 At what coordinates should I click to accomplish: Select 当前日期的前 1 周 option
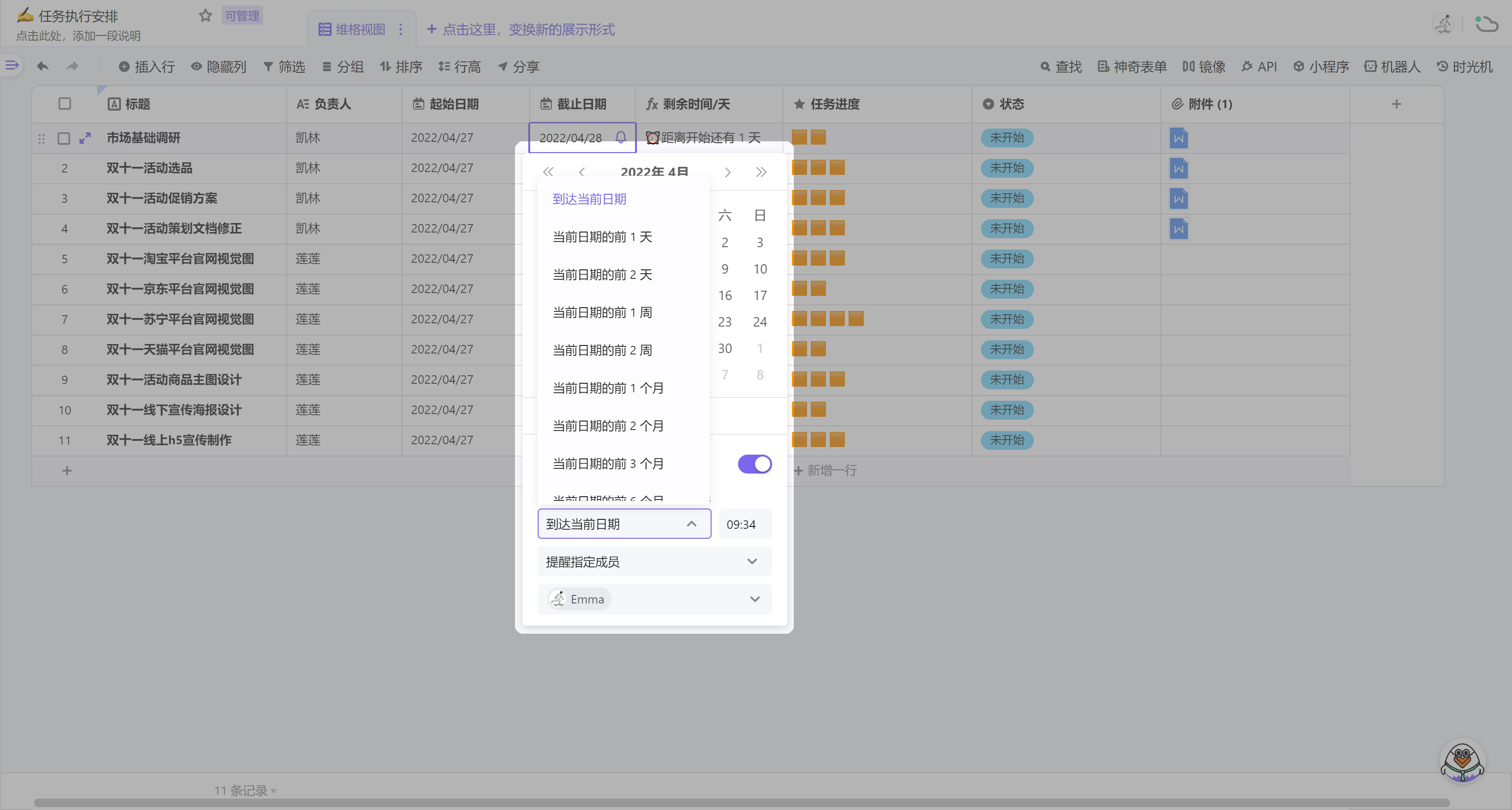pyautogui.click(x=602, y=313)
